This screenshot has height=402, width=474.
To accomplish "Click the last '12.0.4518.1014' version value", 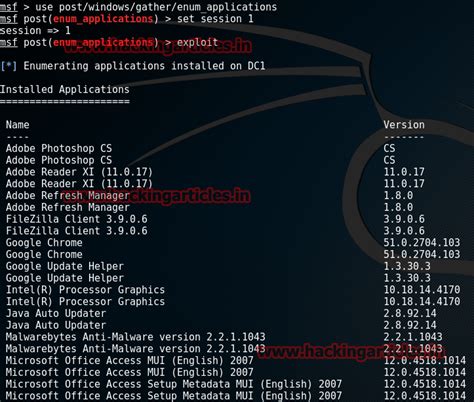I will 425,396.
